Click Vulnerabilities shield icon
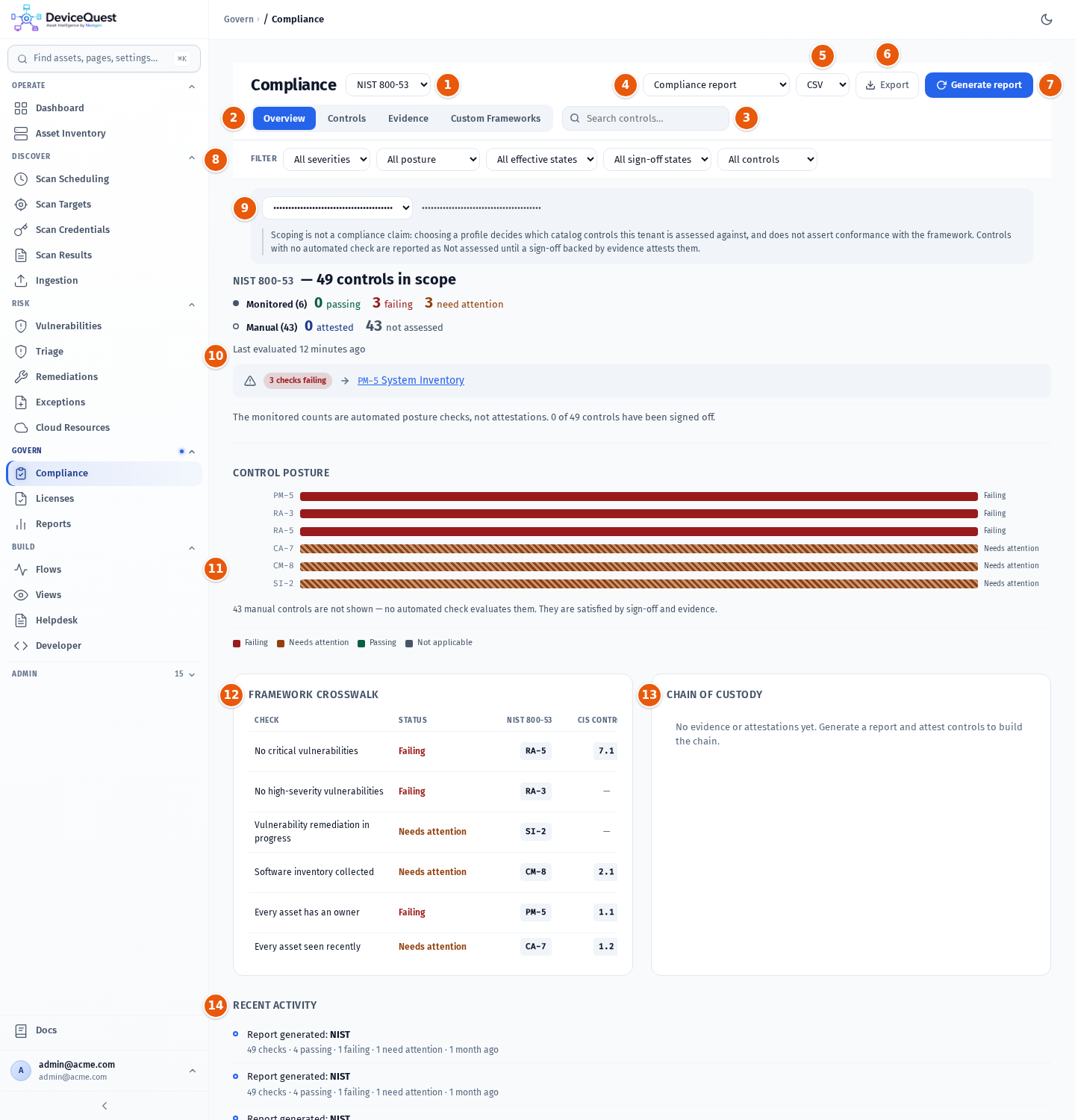1075x1120 pixels. tap(21, 326)
